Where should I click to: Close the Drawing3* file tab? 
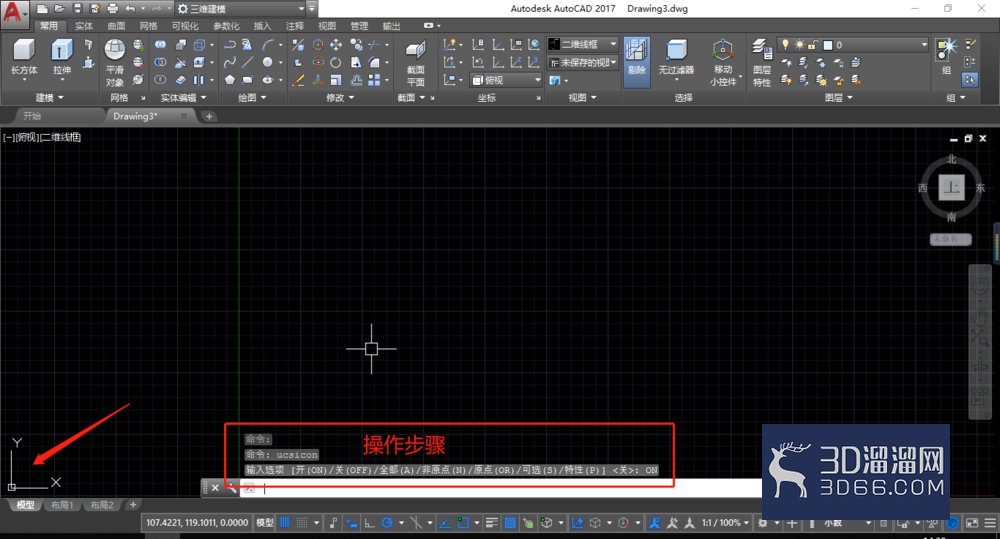(x=184, y=116)
